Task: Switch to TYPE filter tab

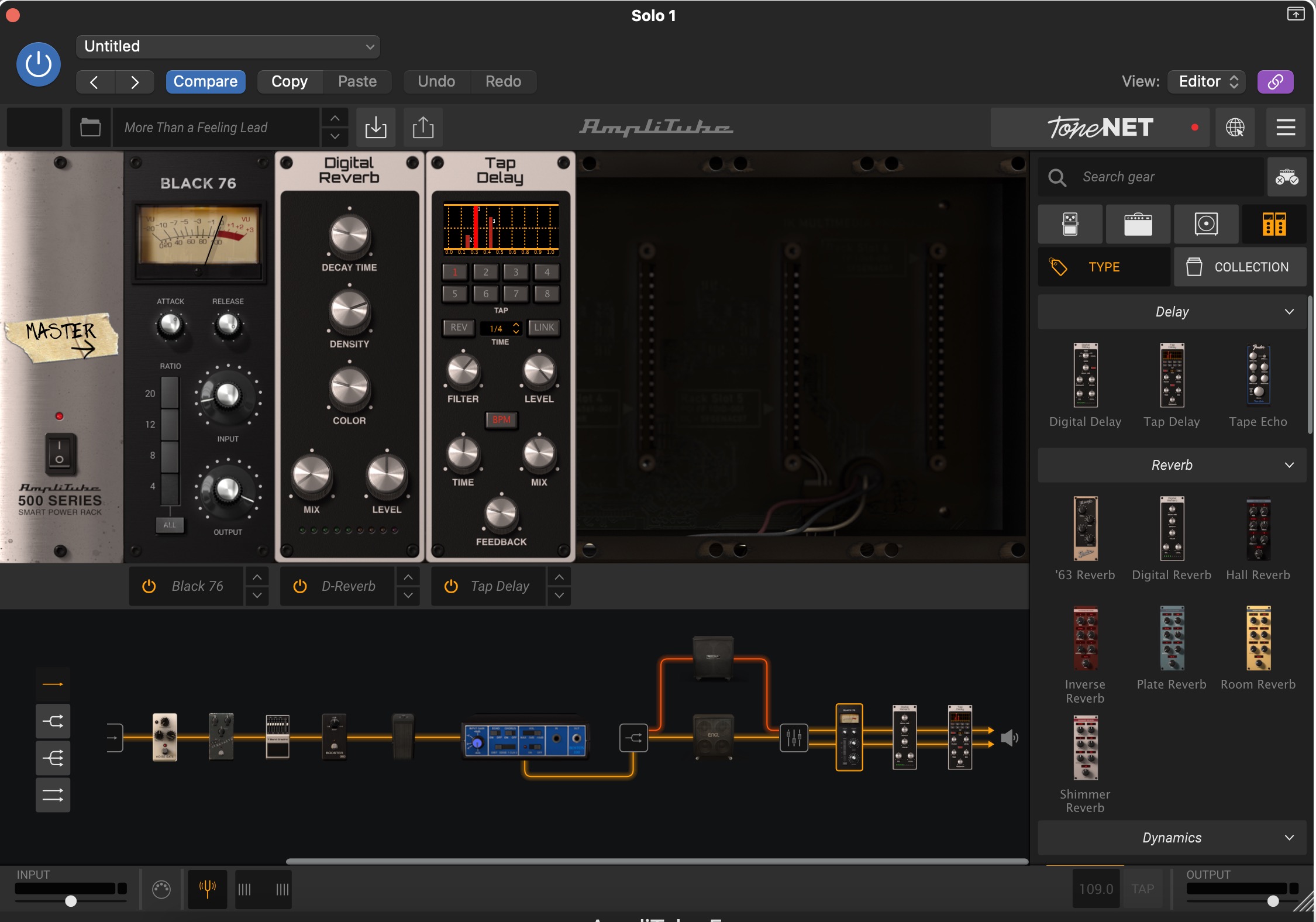Action: tap(1104, 267)
